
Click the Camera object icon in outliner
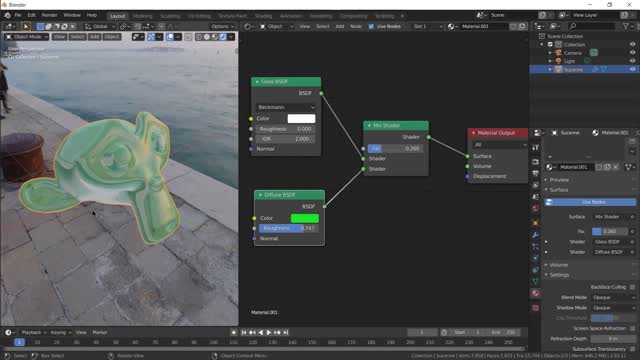coord(558,53)
